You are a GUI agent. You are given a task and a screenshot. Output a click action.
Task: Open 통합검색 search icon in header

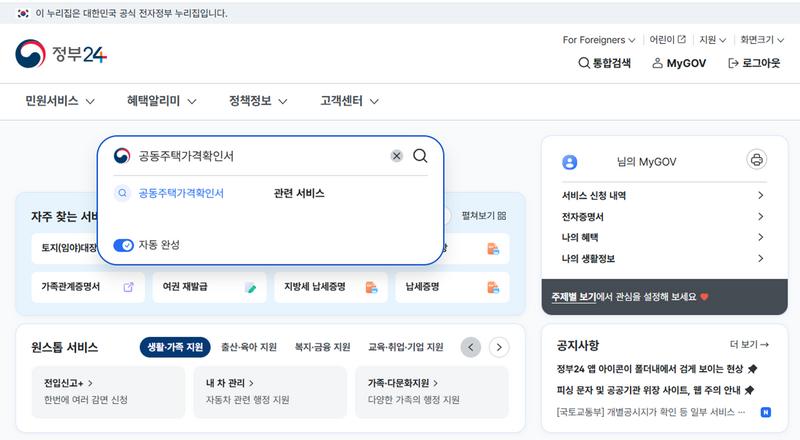[x=584, y=63]
